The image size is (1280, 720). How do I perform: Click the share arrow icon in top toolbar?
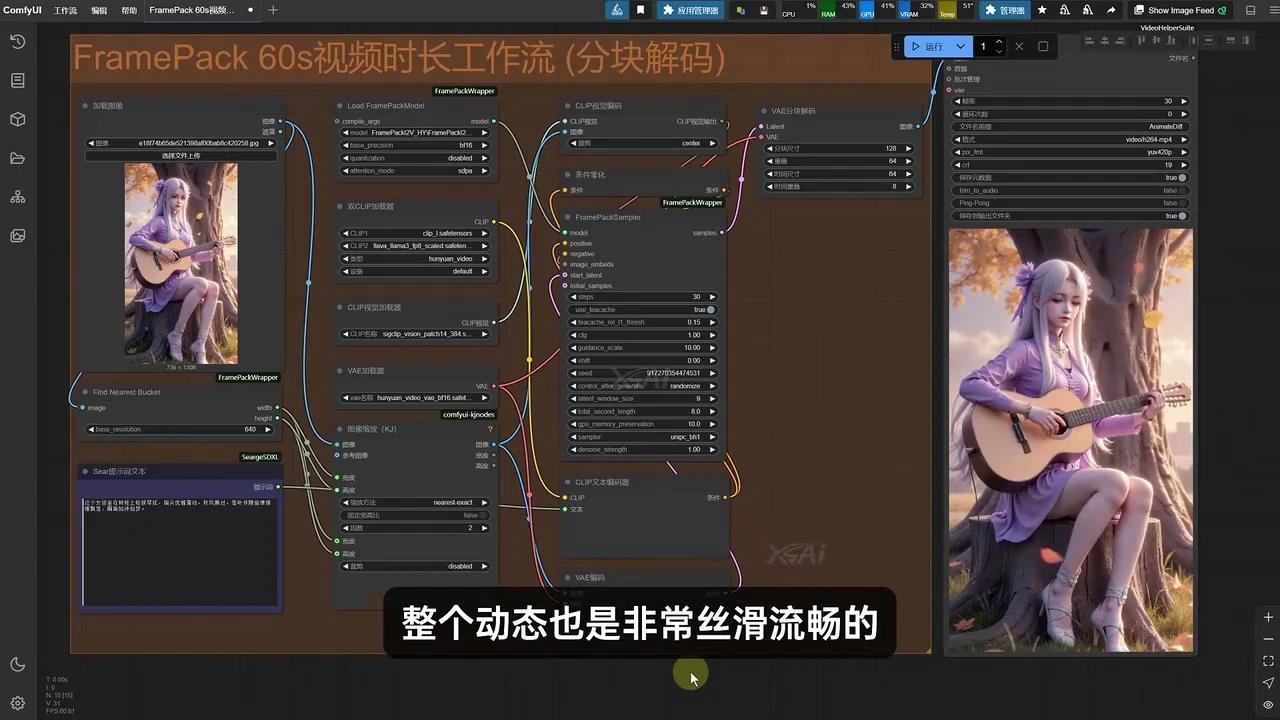(1111, 11)
